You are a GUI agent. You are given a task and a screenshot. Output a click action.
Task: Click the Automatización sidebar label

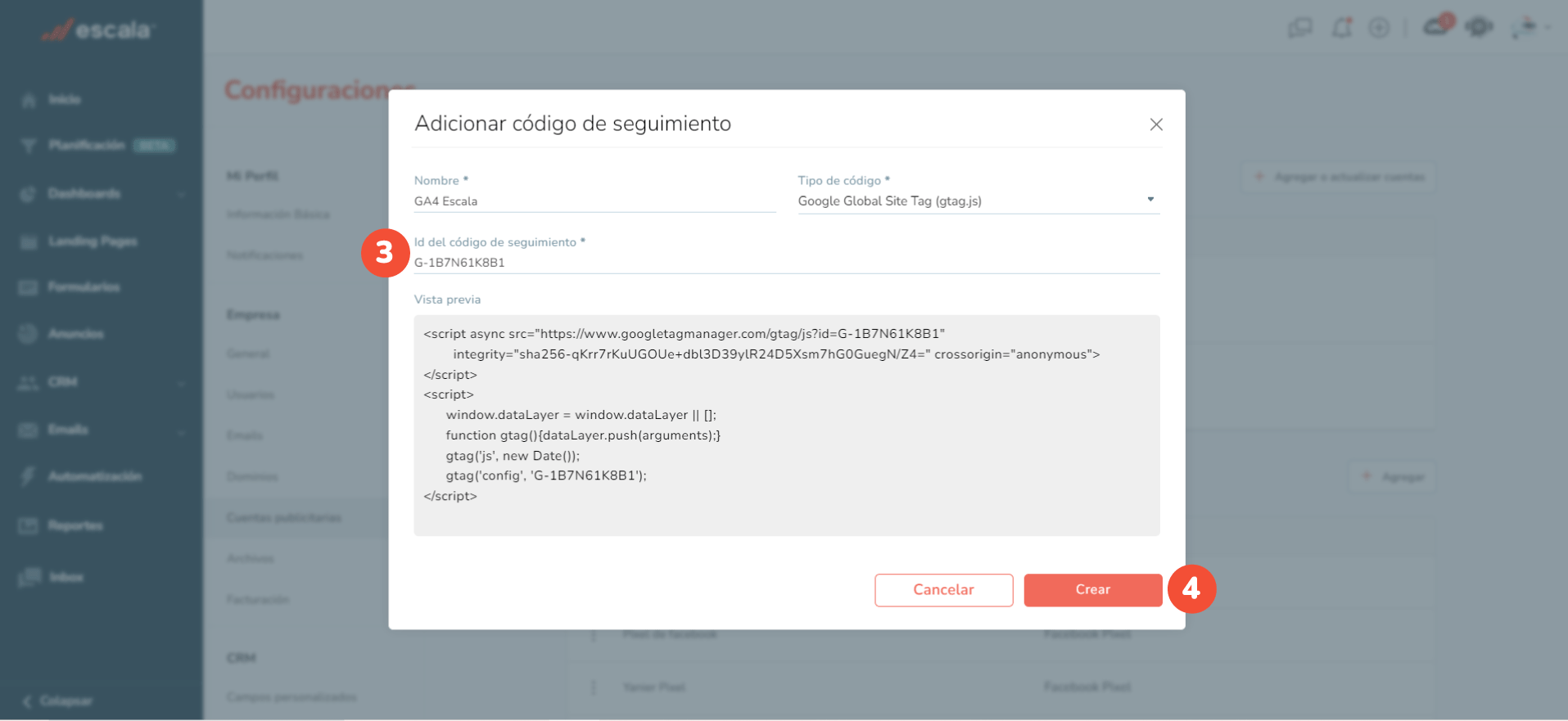[95, 476]
